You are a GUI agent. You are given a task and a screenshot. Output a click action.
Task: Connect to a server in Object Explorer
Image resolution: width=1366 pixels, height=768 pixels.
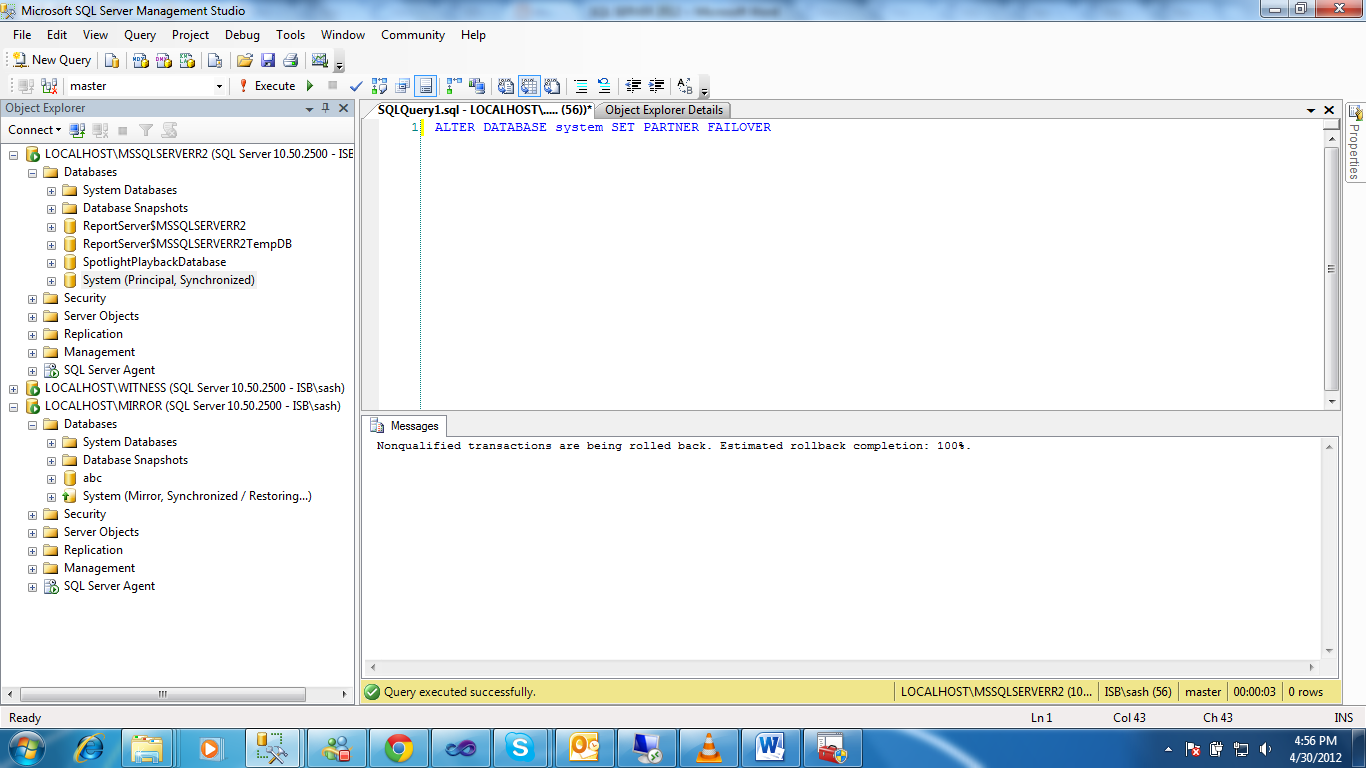(x=31, y=130)
